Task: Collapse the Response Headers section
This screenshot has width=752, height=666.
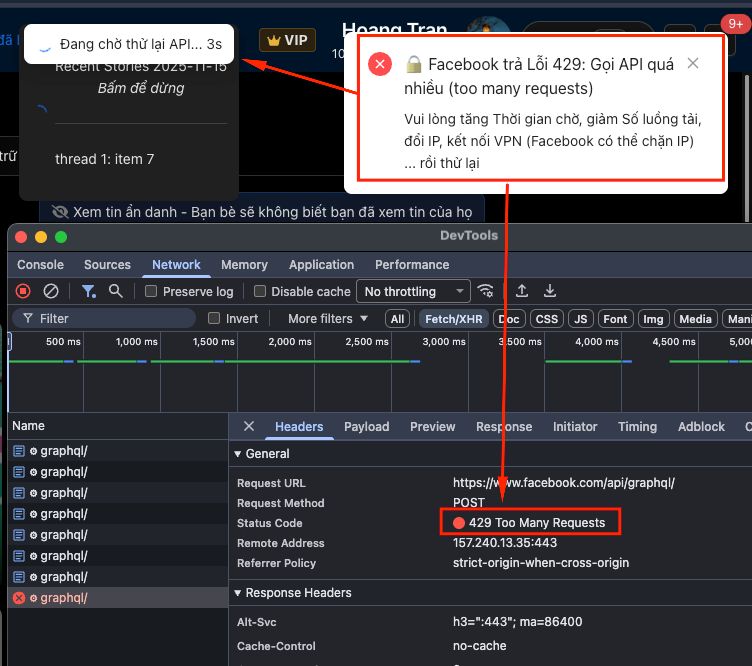Action: click(x=293, y=593)
